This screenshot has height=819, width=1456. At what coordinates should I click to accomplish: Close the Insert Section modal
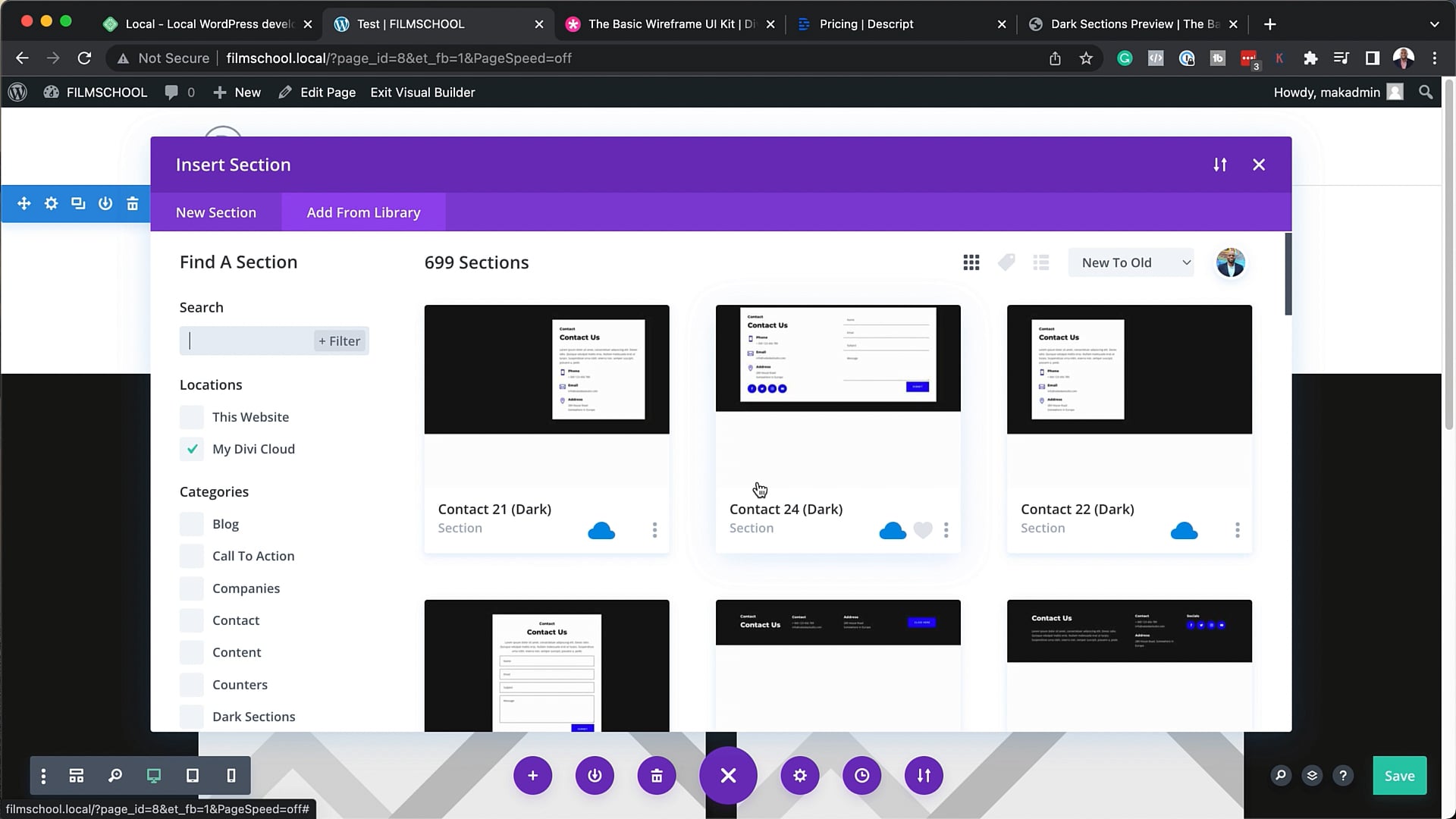click(x=1259, y=165)
